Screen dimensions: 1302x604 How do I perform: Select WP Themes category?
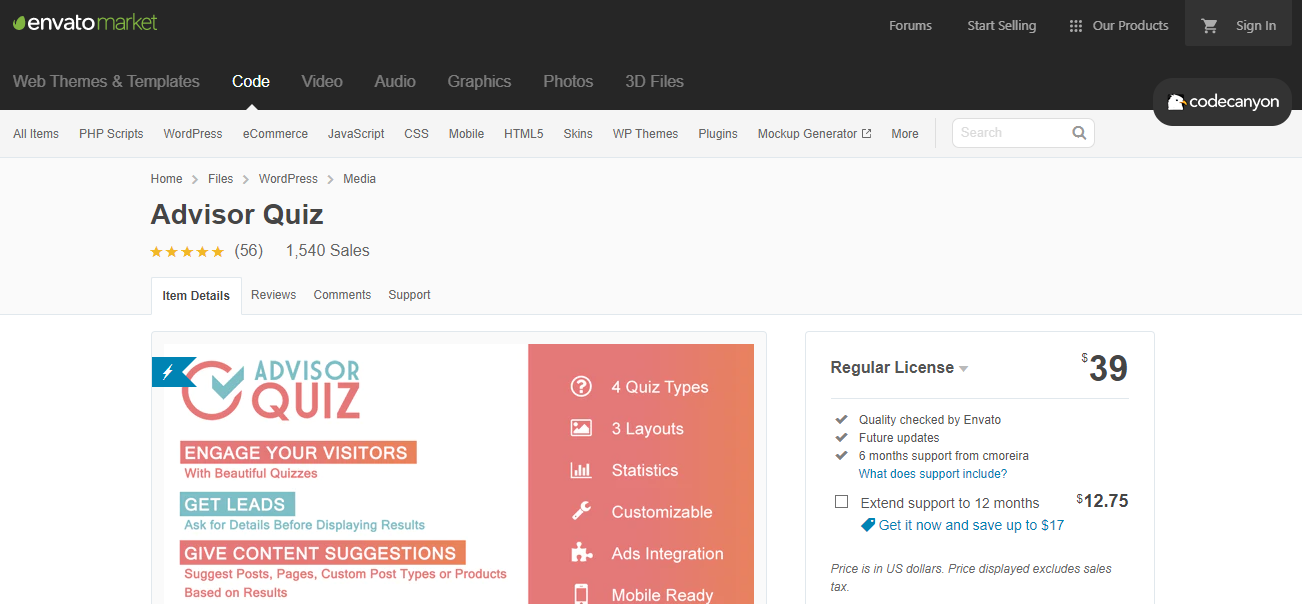tap(645, 134)
